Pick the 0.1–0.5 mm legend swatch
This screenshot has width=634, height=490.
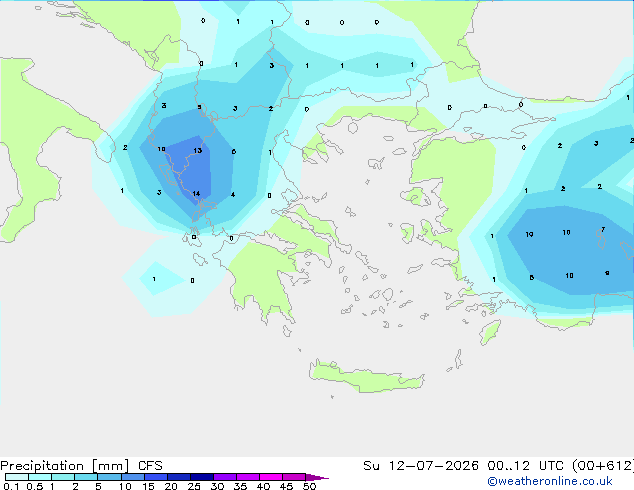pos(17,477)
